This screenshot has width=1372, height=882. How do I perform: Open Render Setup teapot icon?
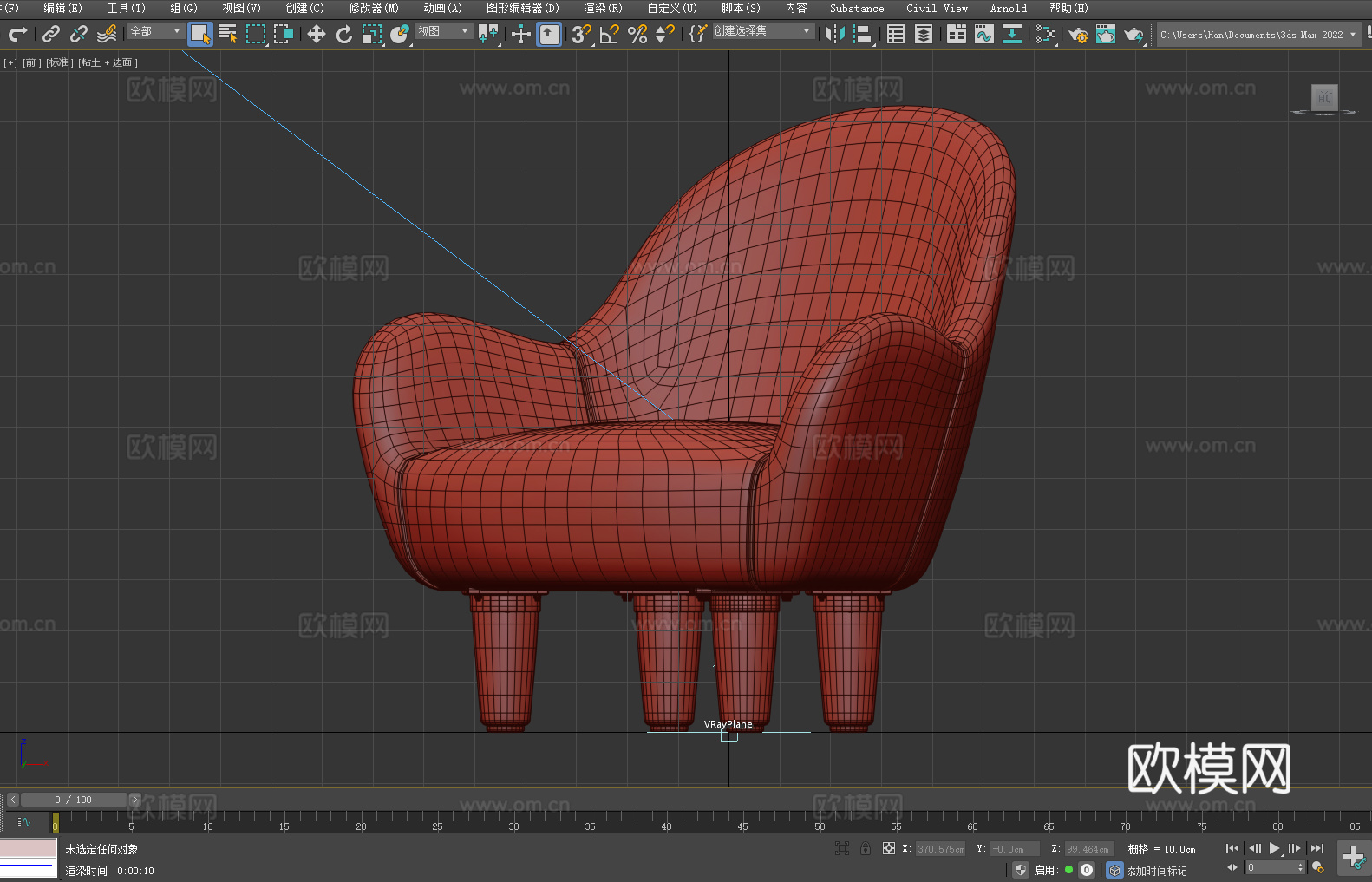click(1078, 34)
